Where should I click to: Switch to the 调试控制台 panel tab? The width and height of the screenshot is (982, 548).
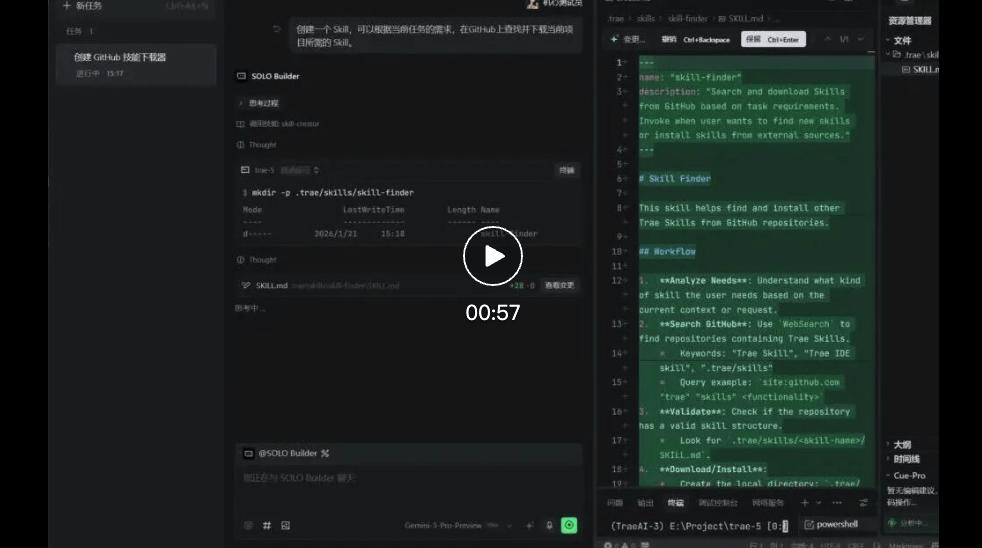click(x=718, y=503)
